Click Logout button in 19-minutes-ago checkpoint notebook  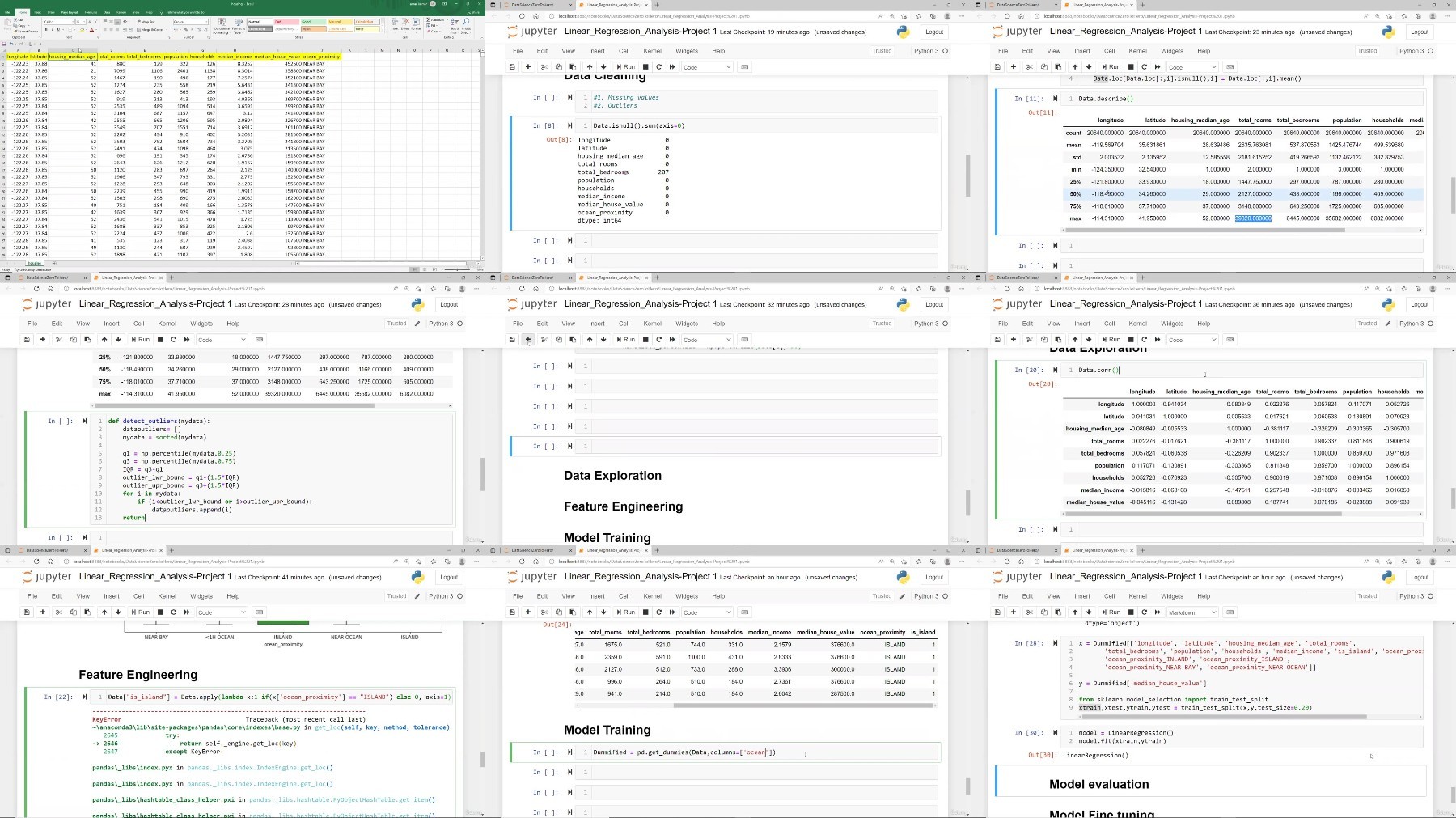(934, 32)
